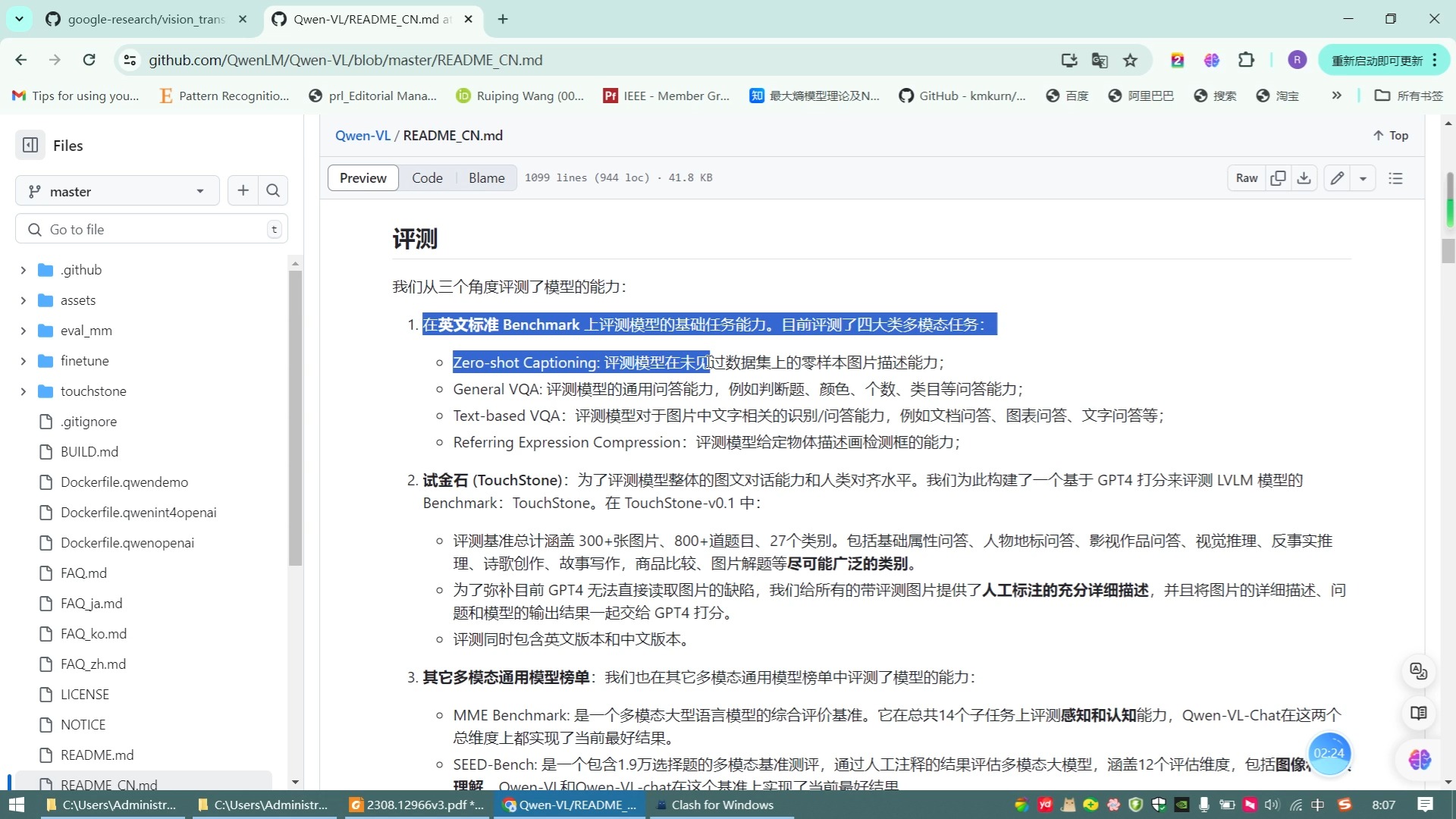
Task: Collapse the Files side panel icon
Action: [30, 145]
